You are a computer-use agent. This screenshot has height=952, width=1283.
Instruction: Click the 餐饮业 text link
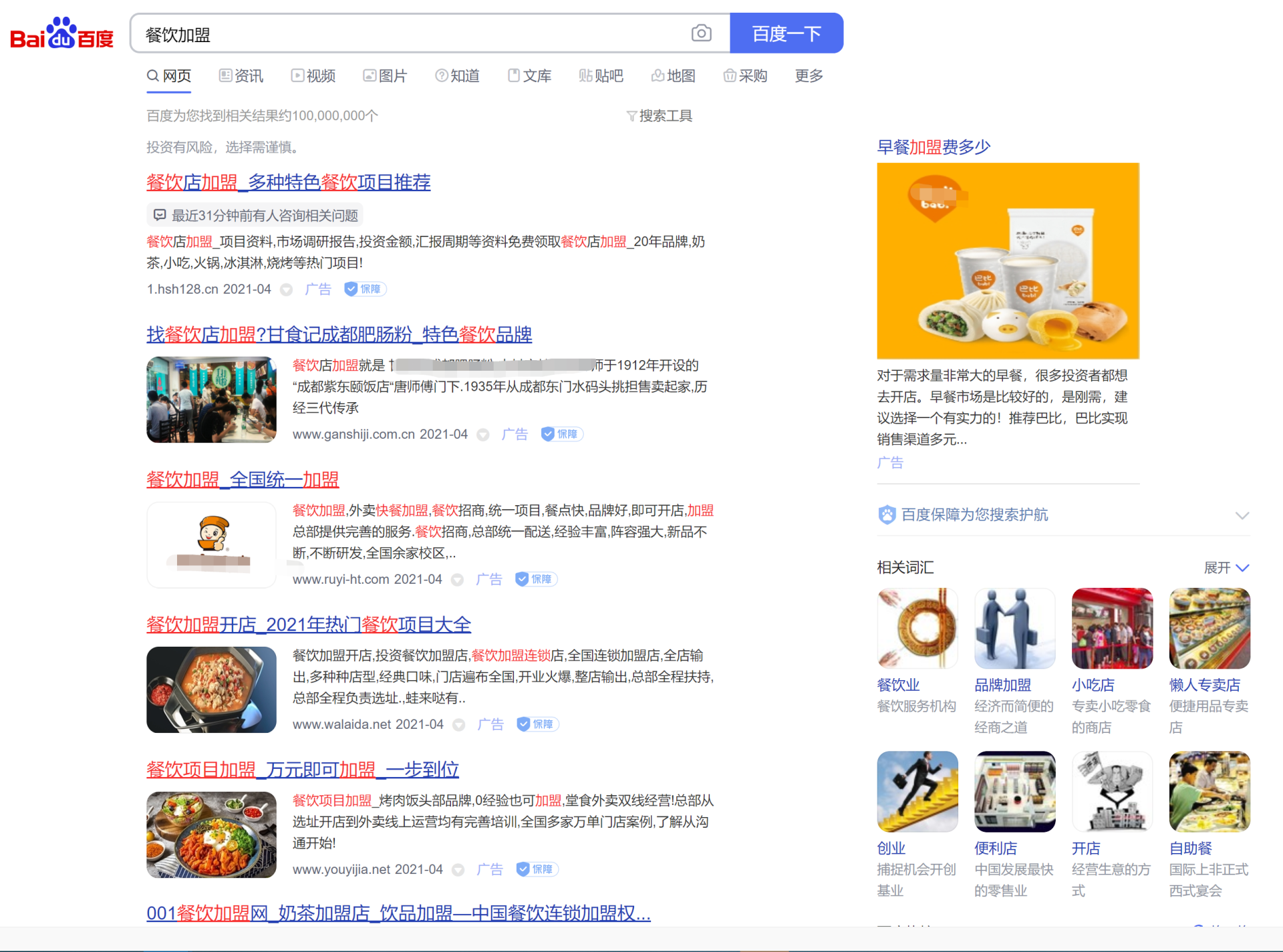click(898, 685)
